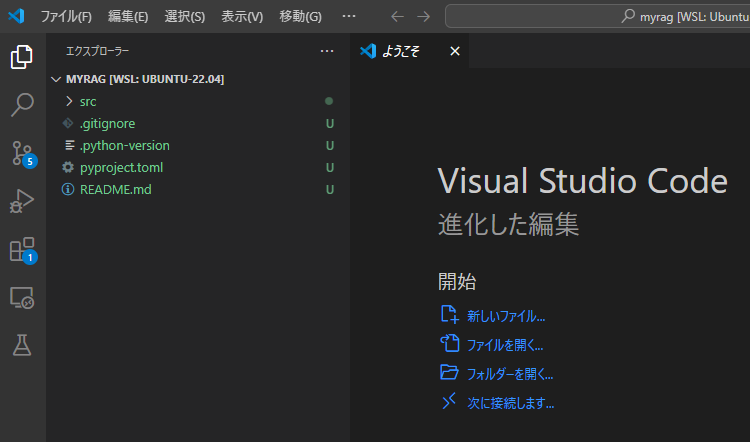Click the open folder icon under 開始
750x442 pixels.
coord(449,372)
